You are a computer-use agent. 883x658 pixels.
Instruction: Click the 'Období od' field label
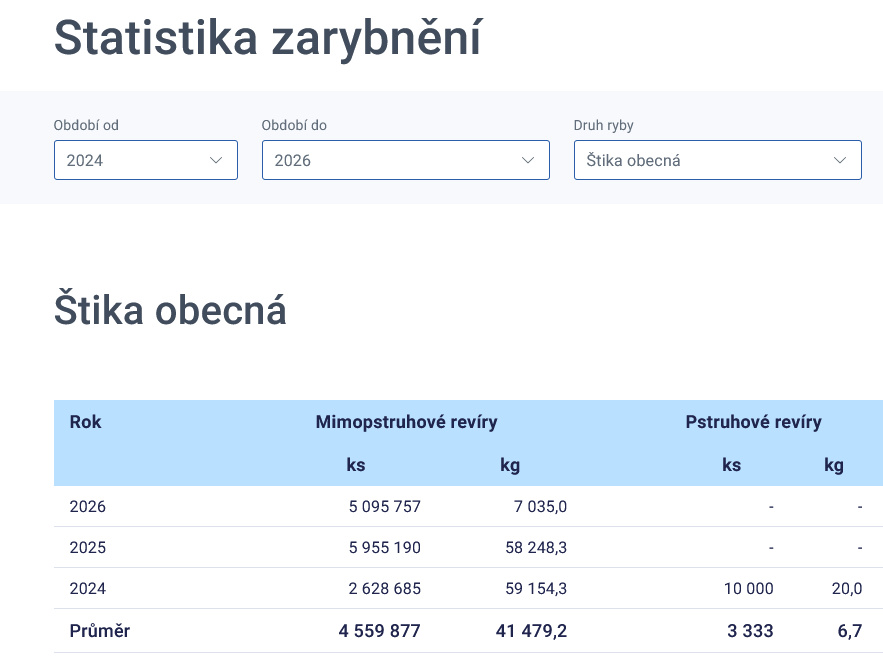[x=86, y=125]
